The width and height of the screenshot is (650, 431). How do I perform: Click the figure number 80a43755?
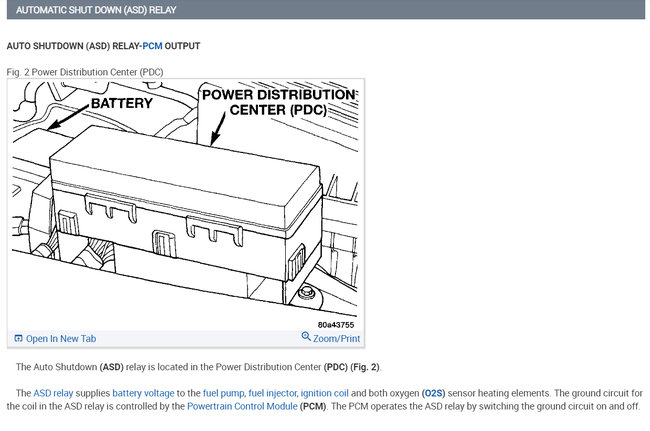[336, 325]
